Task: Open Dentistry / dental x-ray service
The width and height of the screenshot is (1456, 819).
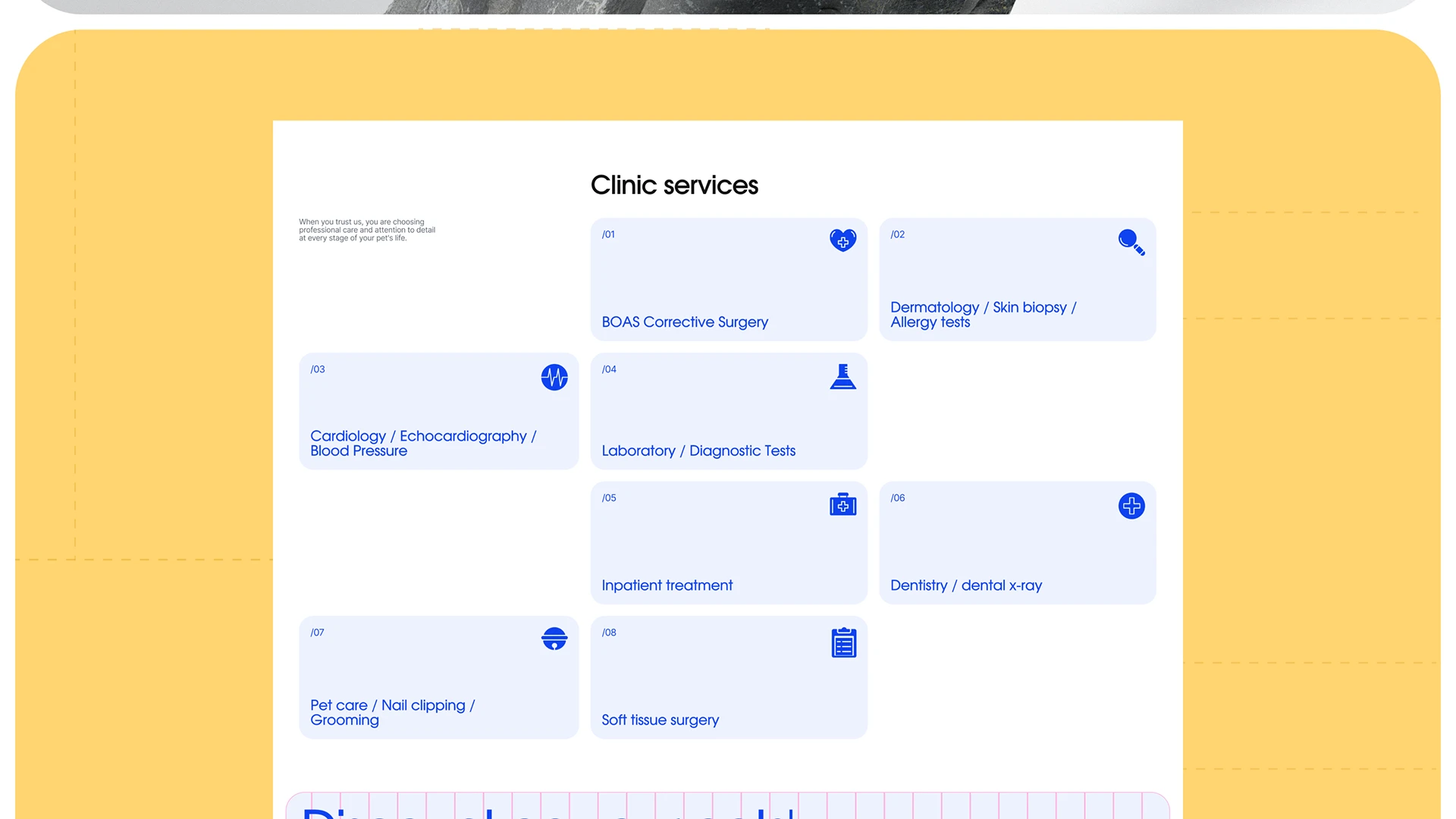Action: (x=965, y=585)
